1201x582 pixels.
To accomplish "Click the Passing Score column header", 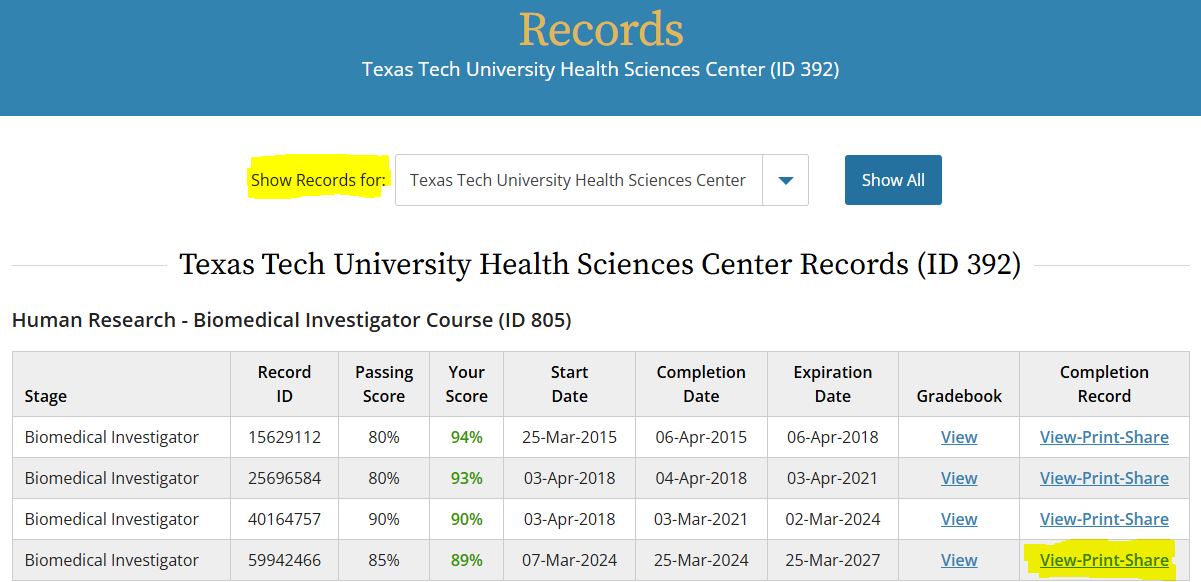I will (384, 384).
